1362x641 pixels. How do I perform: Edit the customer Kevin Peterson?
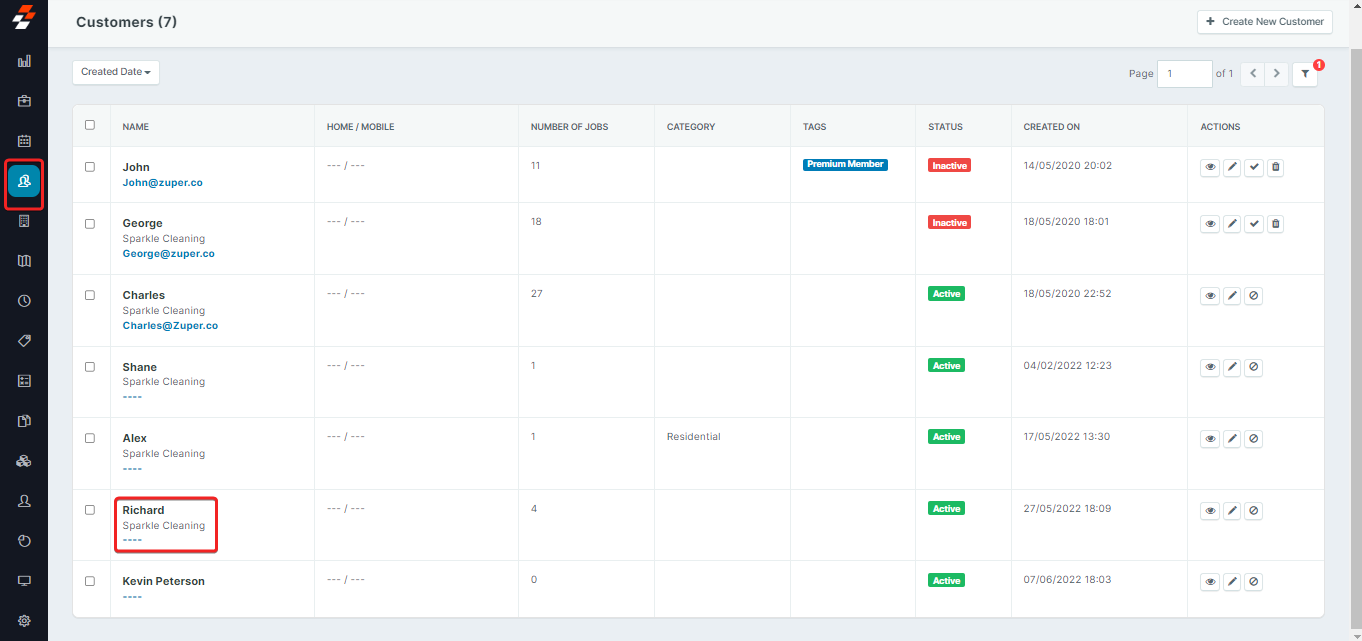pos(1231,581)
